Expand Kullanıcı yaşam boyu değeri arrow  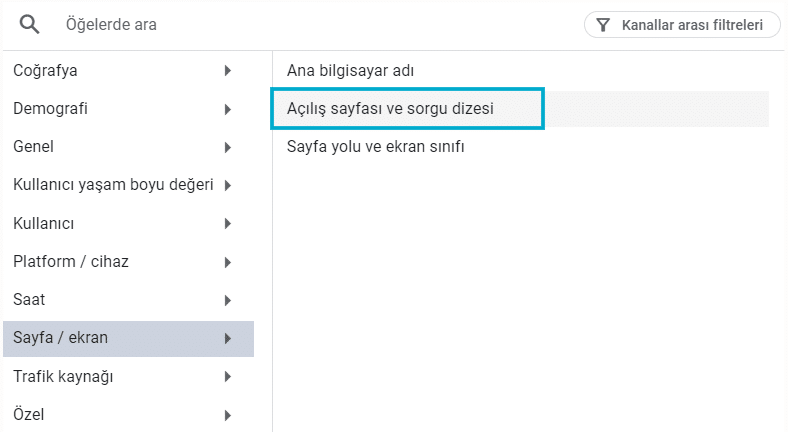click(228, 185)
